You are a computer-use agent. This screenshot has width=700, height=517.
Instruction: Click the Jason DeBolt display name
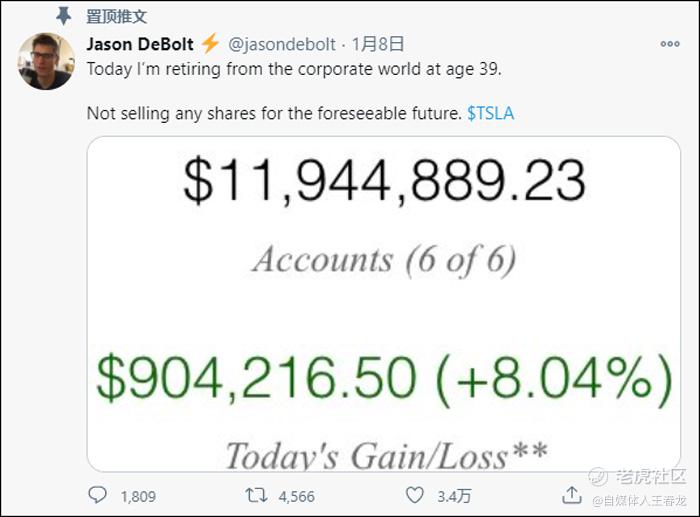click(140, 44)
